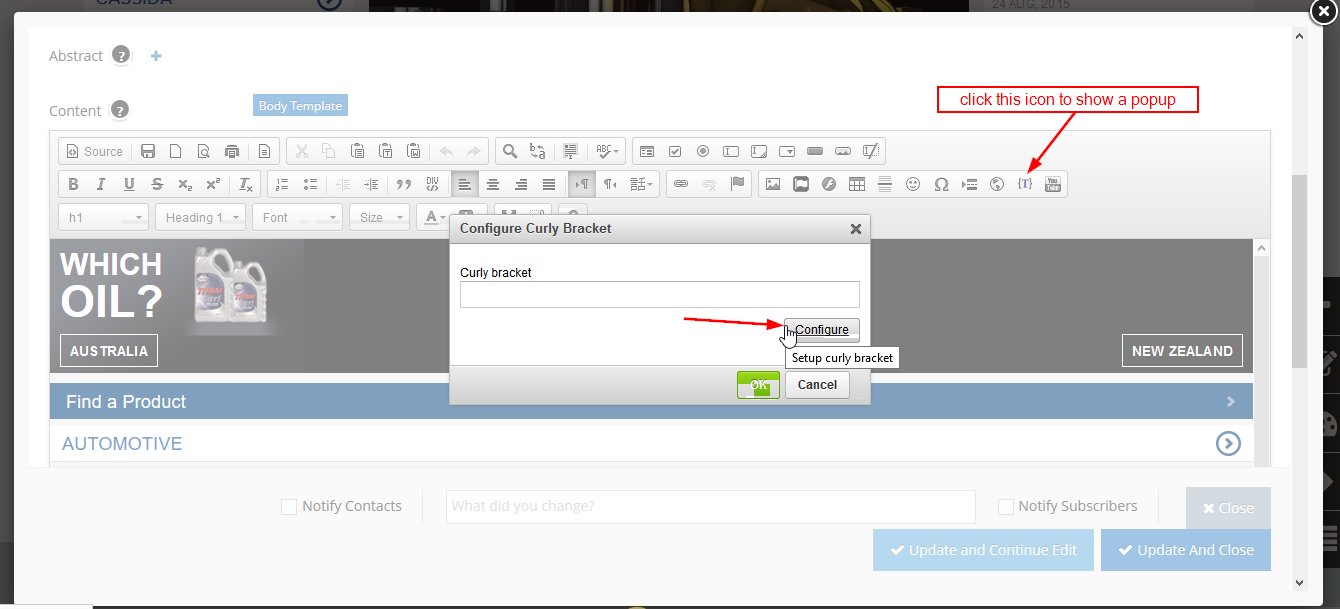Click Cancel in Configure Curly Bracket dialog
1340x609 pixels.
tap(817, 385)
